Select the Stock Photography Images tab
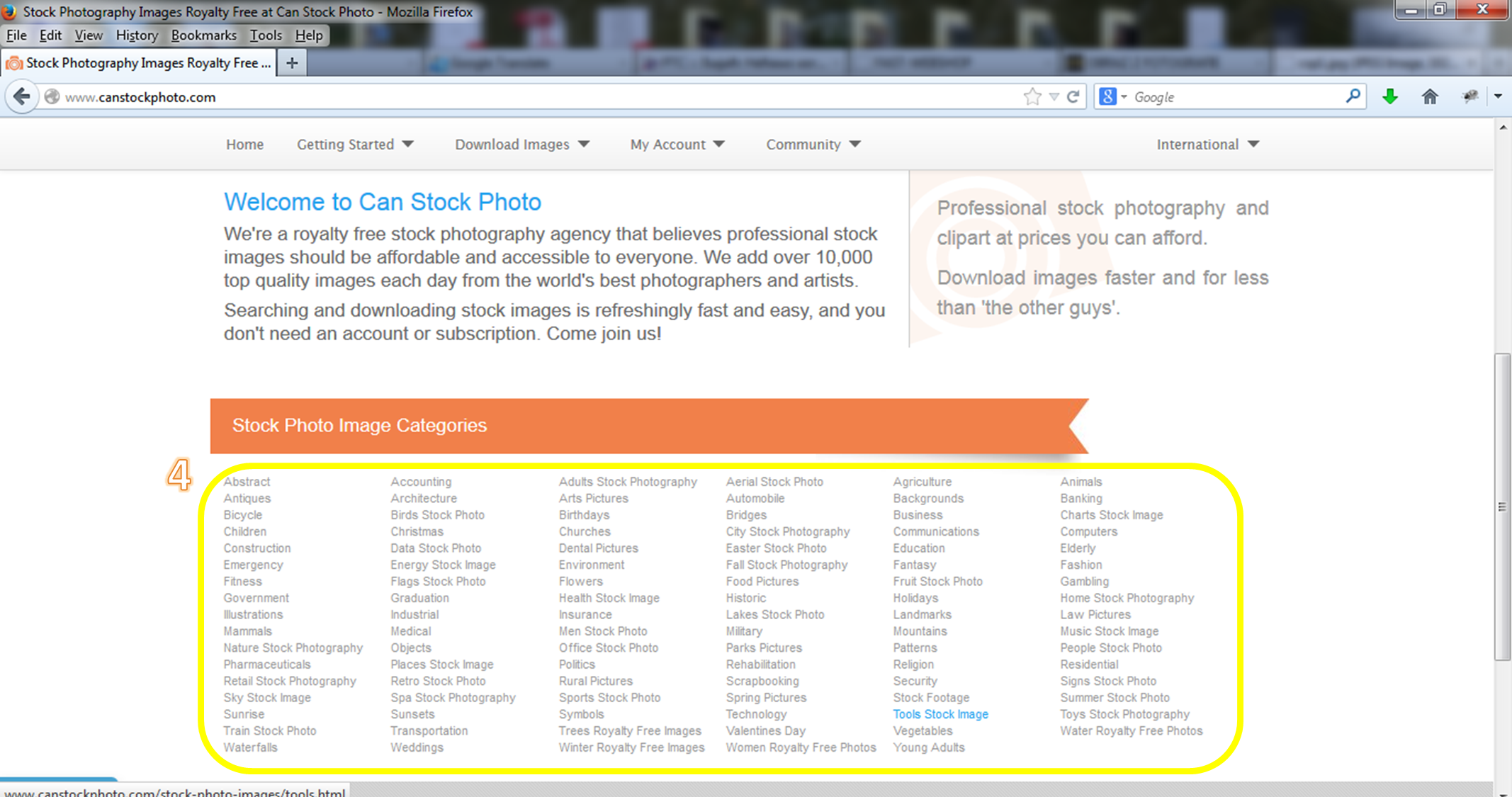The height and width of the screenshot is (797, 1512). pyautogui.click(x=139, y=63)
